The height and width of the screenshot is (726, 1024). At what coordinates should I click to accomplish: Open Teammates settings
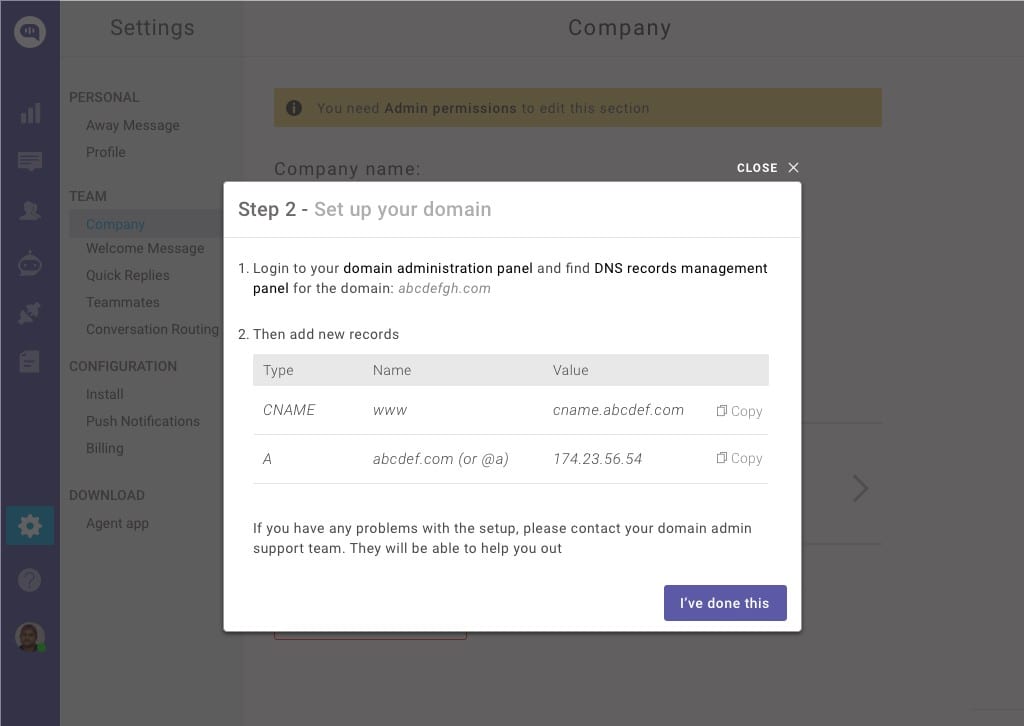123,302
